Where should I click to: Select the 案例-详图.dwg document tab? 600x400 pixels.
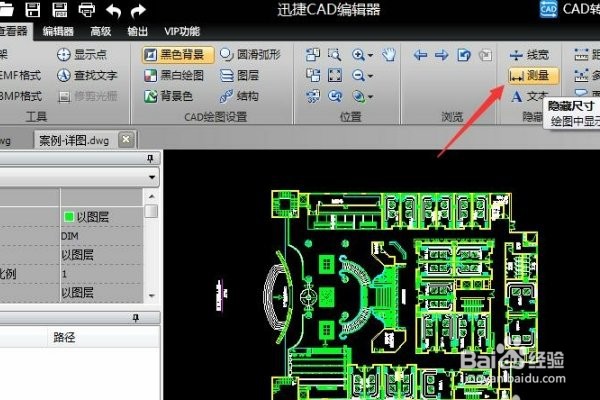coord(74,140)
